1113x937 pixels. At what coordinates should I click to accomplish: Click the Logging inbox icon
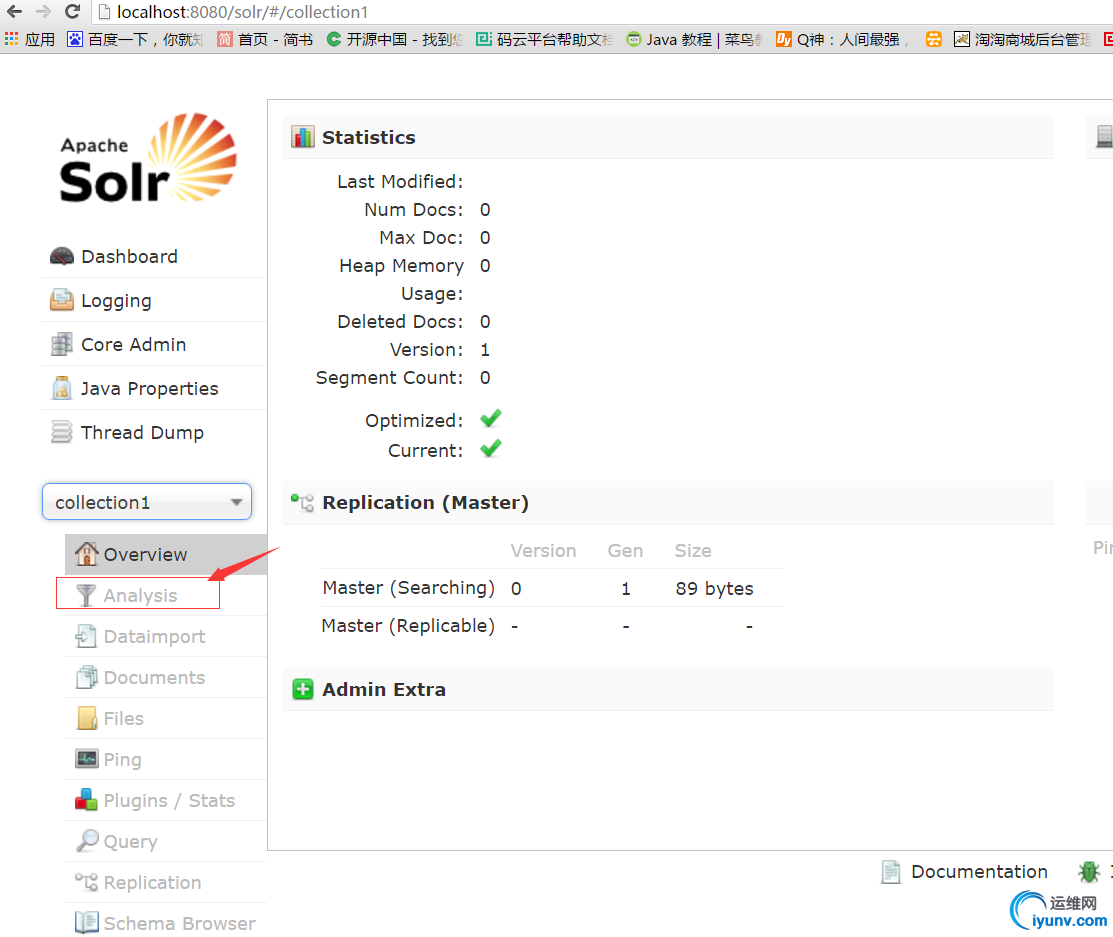[x=62, y=300]
